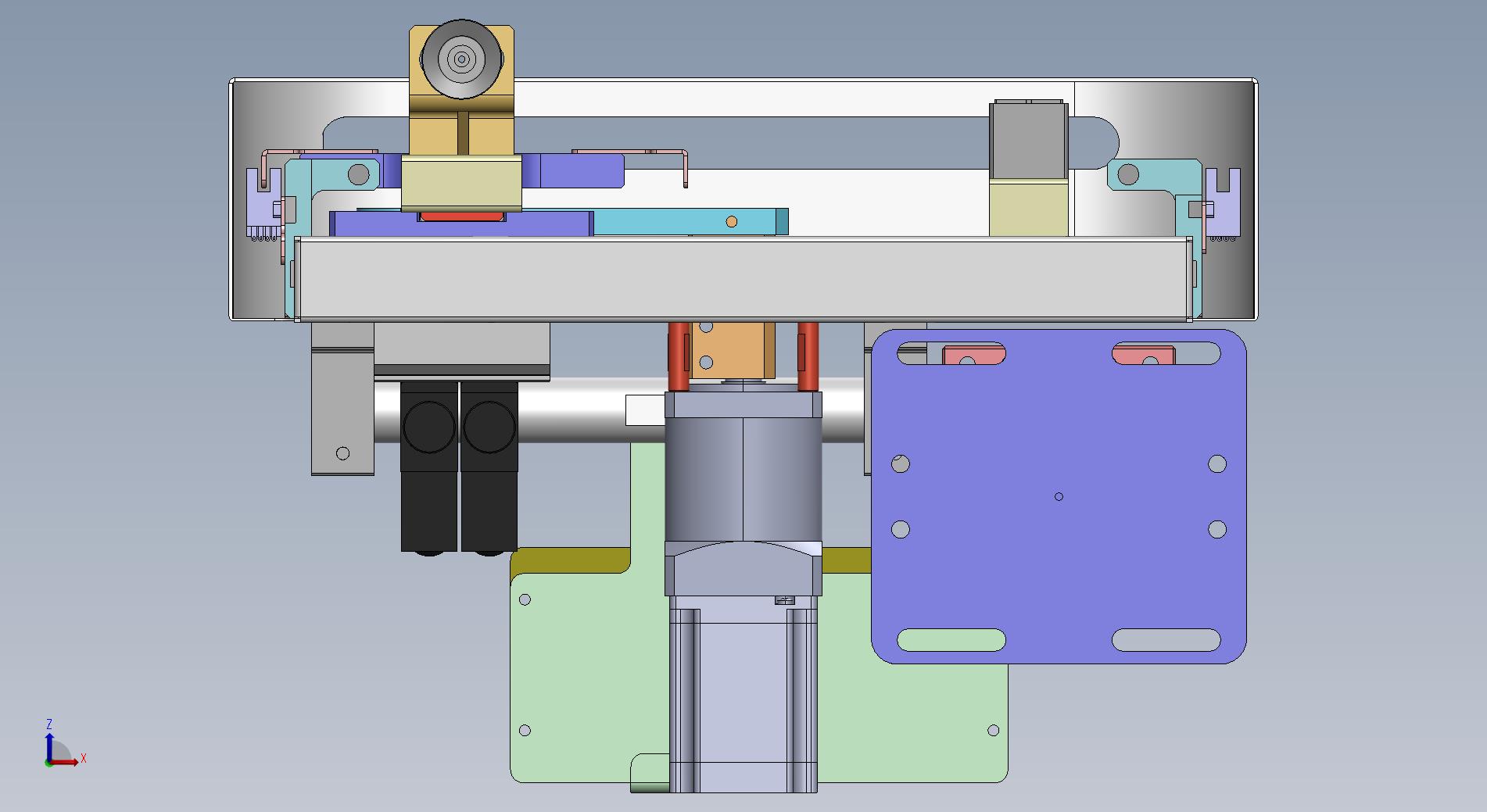
Task: Select the screw head on motor flange
Action: click(x=784, y=600)
